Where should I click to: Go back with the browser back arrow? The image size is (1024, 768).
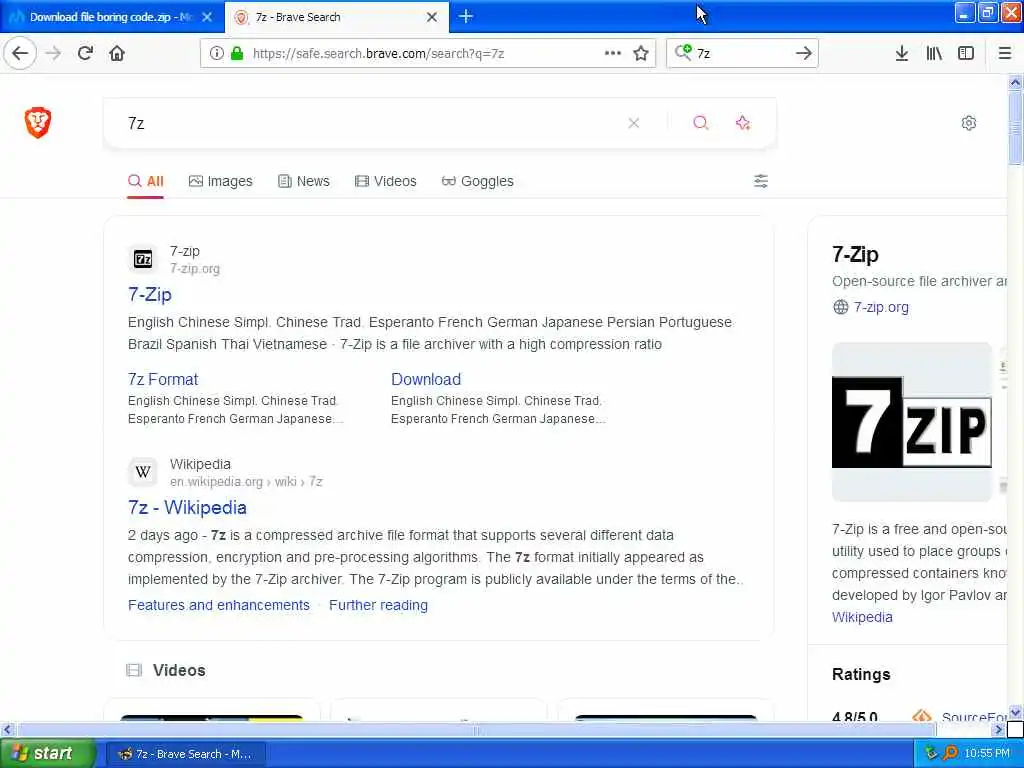pyautogui.click(x=20, y=53)
